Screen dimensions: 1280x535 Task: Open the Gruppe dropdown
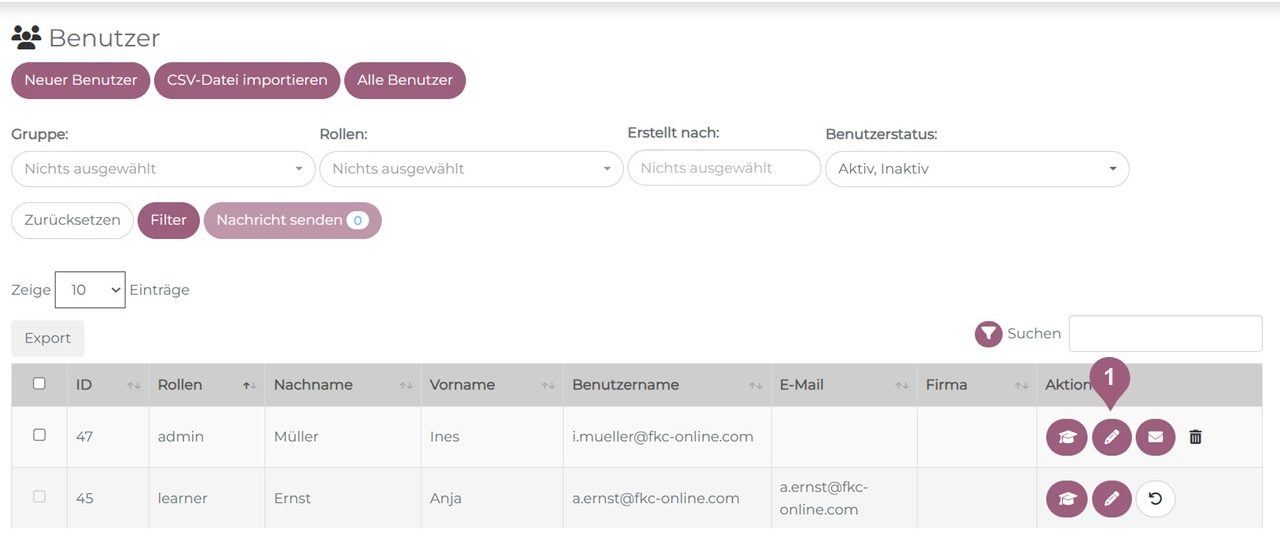[x=163, y=169]
